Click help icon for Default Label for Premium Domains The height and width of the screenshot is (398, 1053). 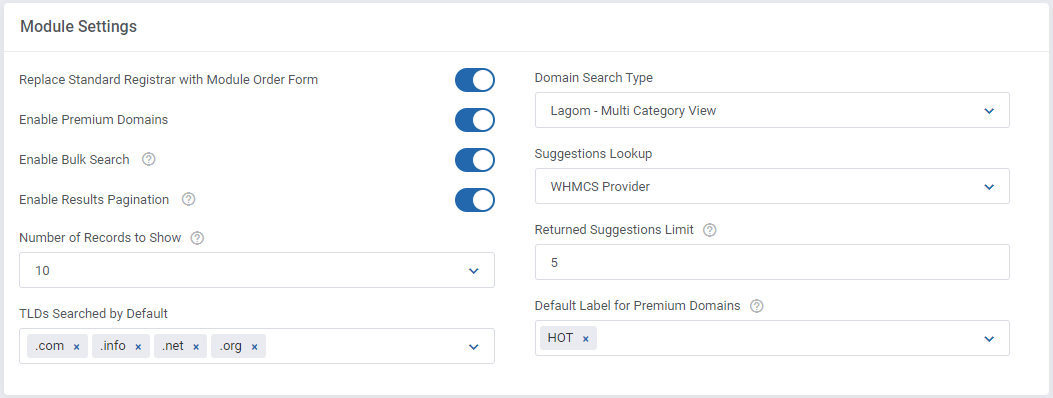click(x=756, y=306)
